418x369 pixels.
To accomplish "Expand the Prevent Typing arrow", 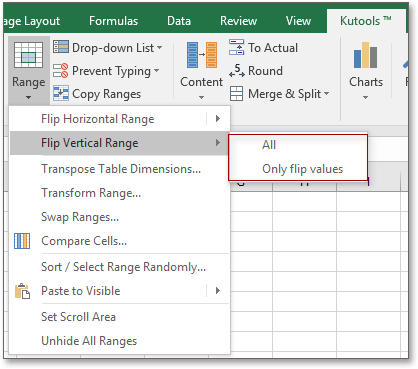I will pos(156,71).
